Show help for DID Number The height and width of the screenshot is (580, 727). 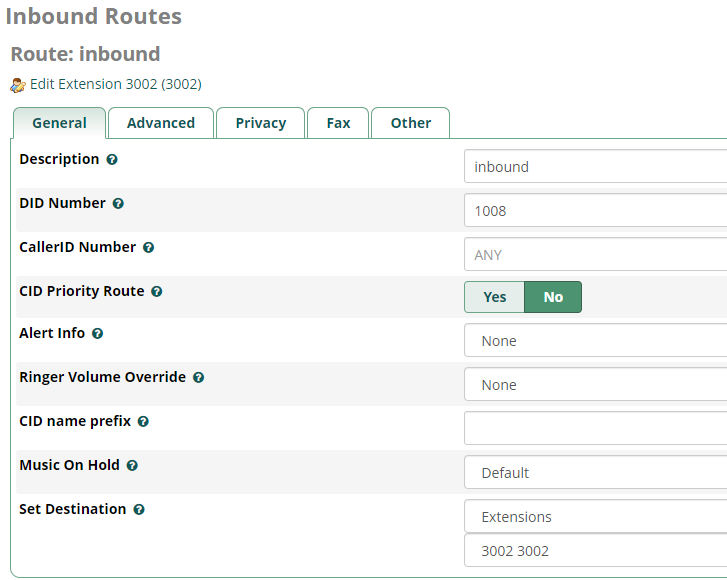118,204
